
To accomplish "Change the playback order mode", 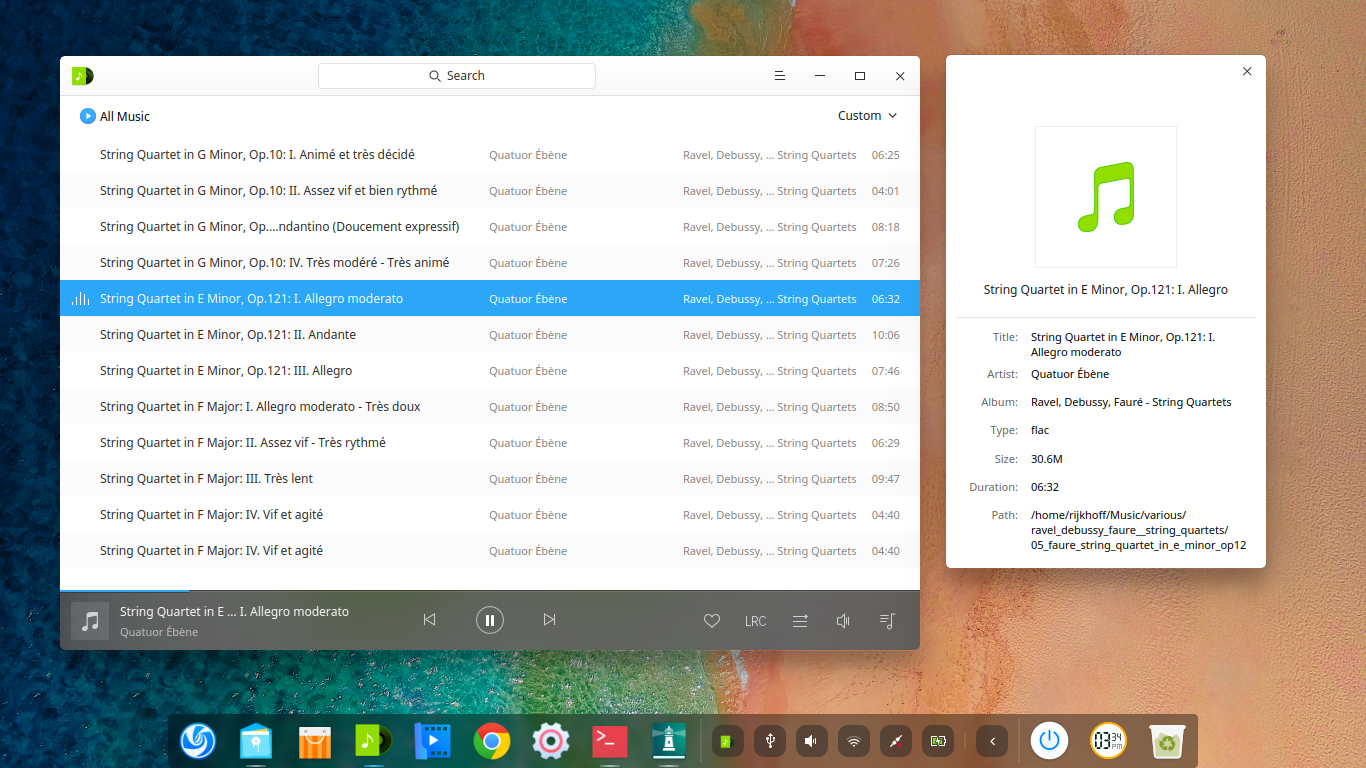I will (800, 621).
